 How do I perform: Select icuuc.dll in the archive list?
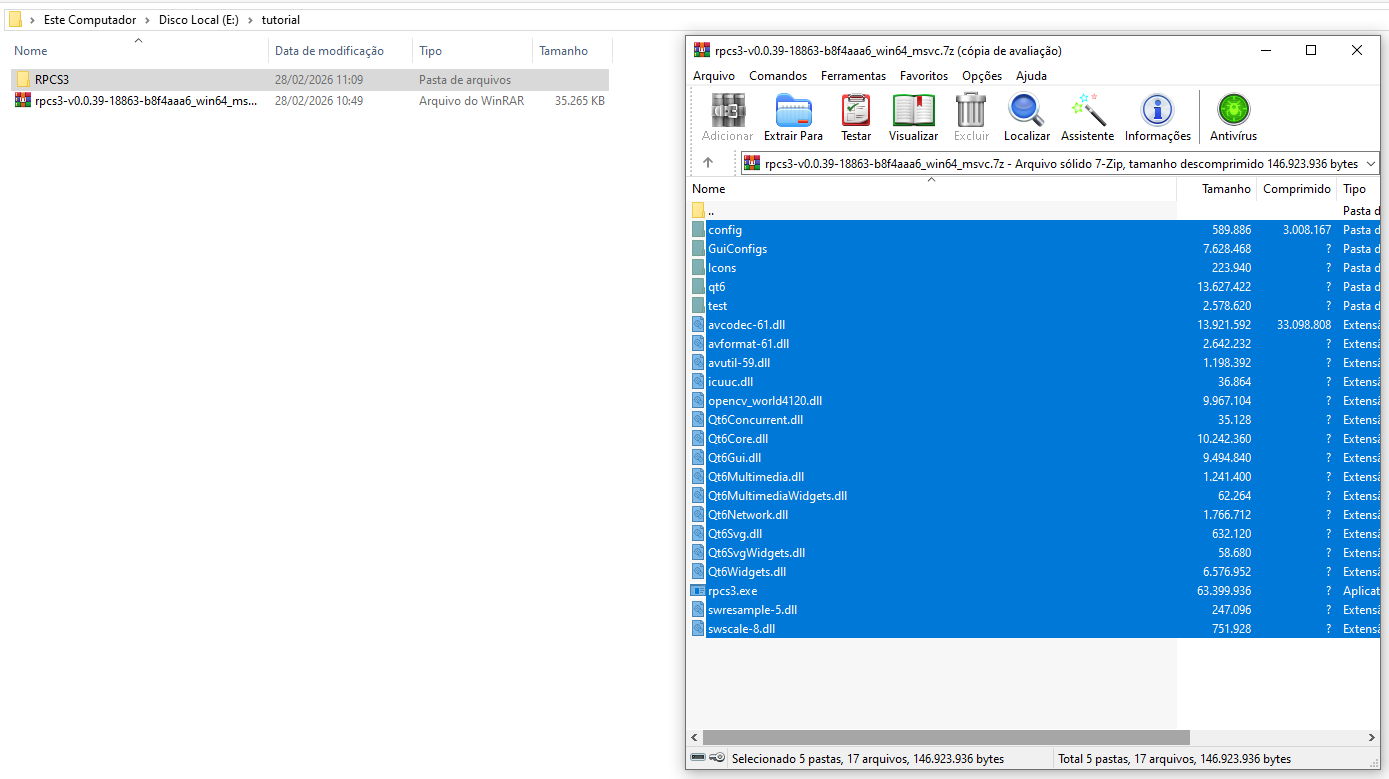(x=1033, y=382)
